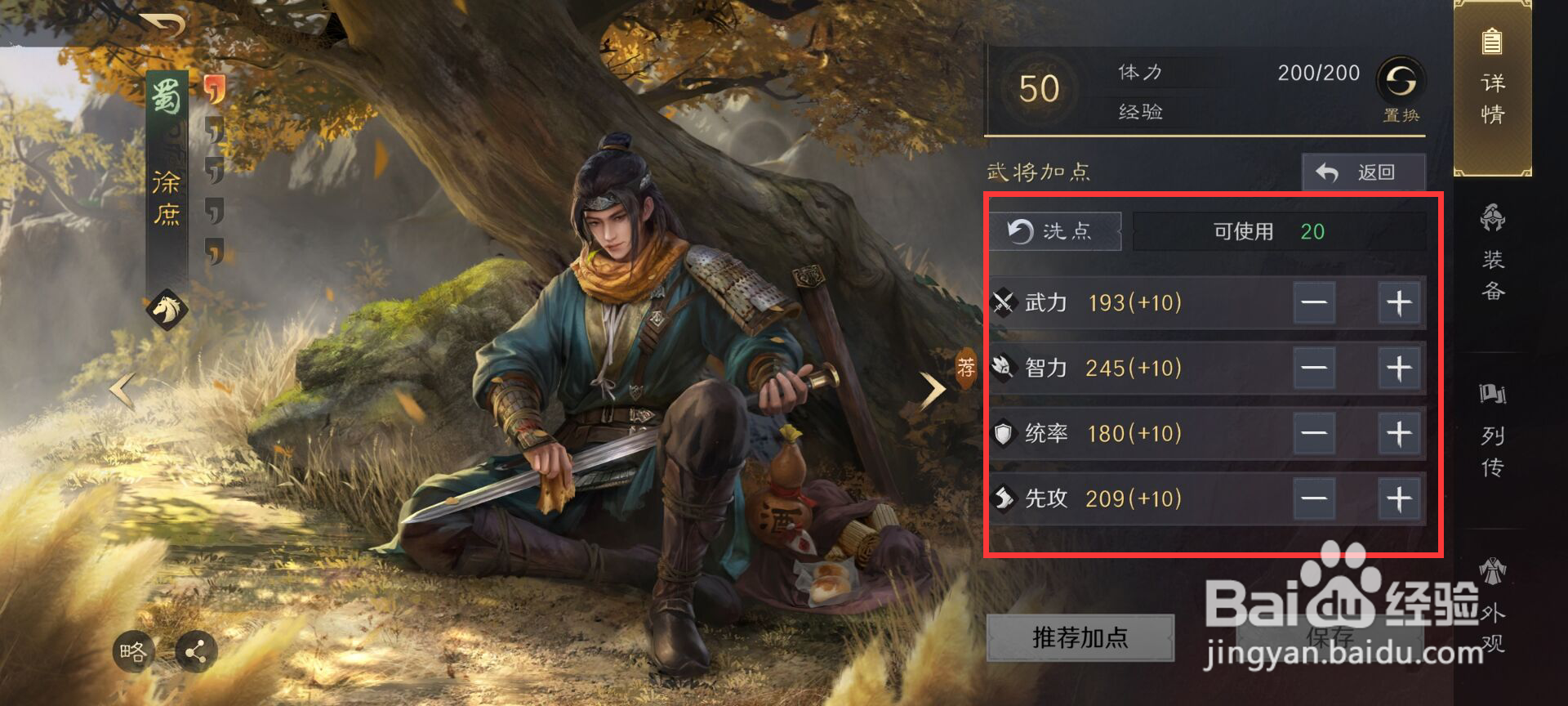The width and height of the screenshot is (1568, 706).
Task: Increase 武力 with its plus button
Action: (1400, 303)
